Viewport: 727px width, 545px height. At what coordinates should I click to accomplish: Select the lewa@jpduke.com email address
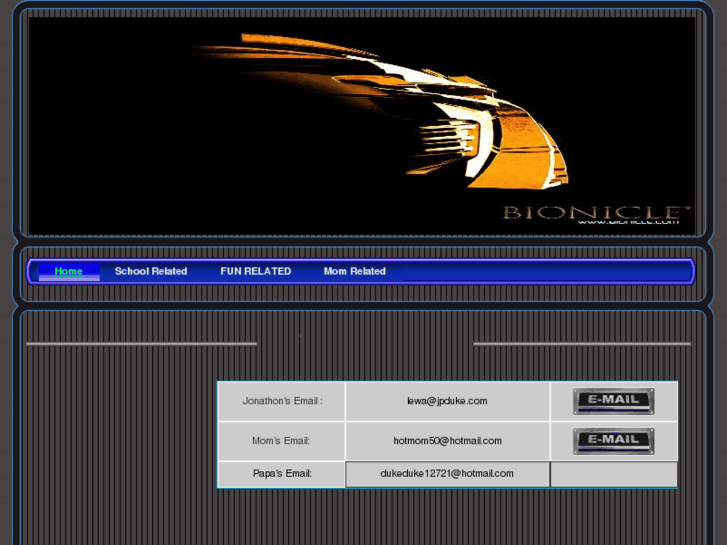(447, 401)
